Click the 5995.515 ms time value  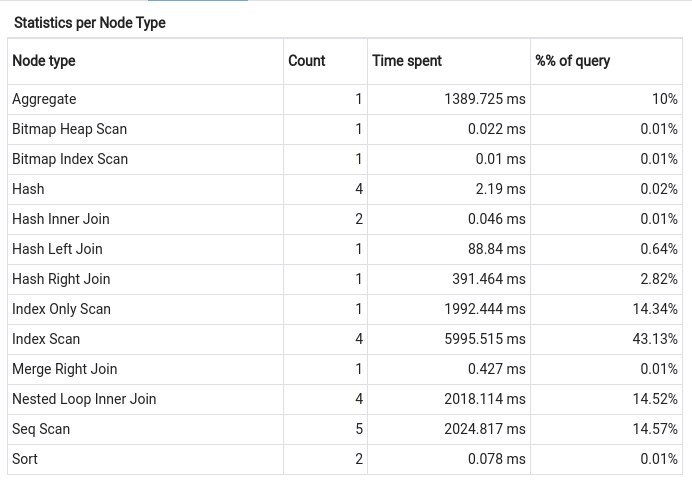pos(485,339)
